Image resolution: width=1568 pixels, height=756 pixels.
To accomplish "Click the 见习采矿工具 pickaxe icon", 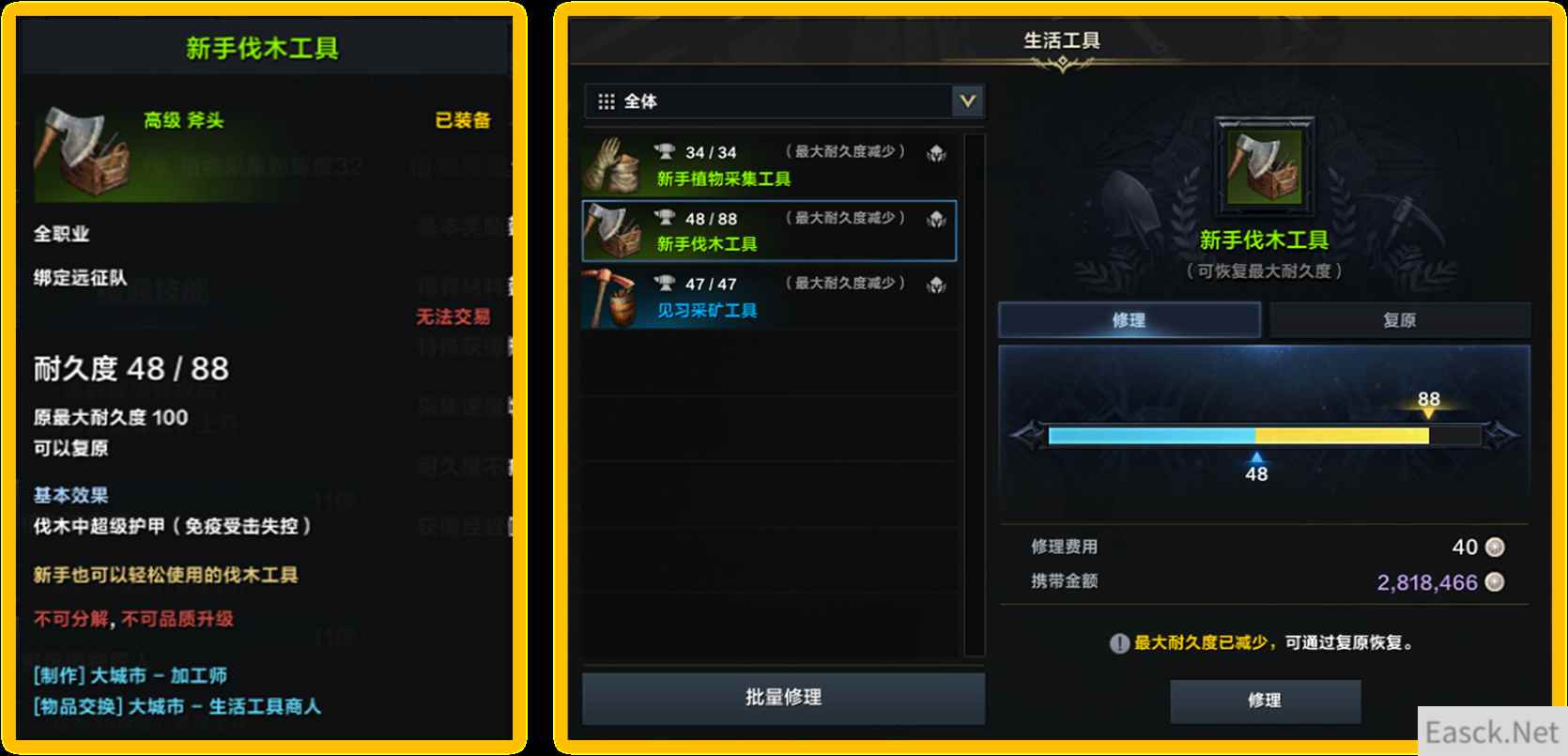I will 612,297.
